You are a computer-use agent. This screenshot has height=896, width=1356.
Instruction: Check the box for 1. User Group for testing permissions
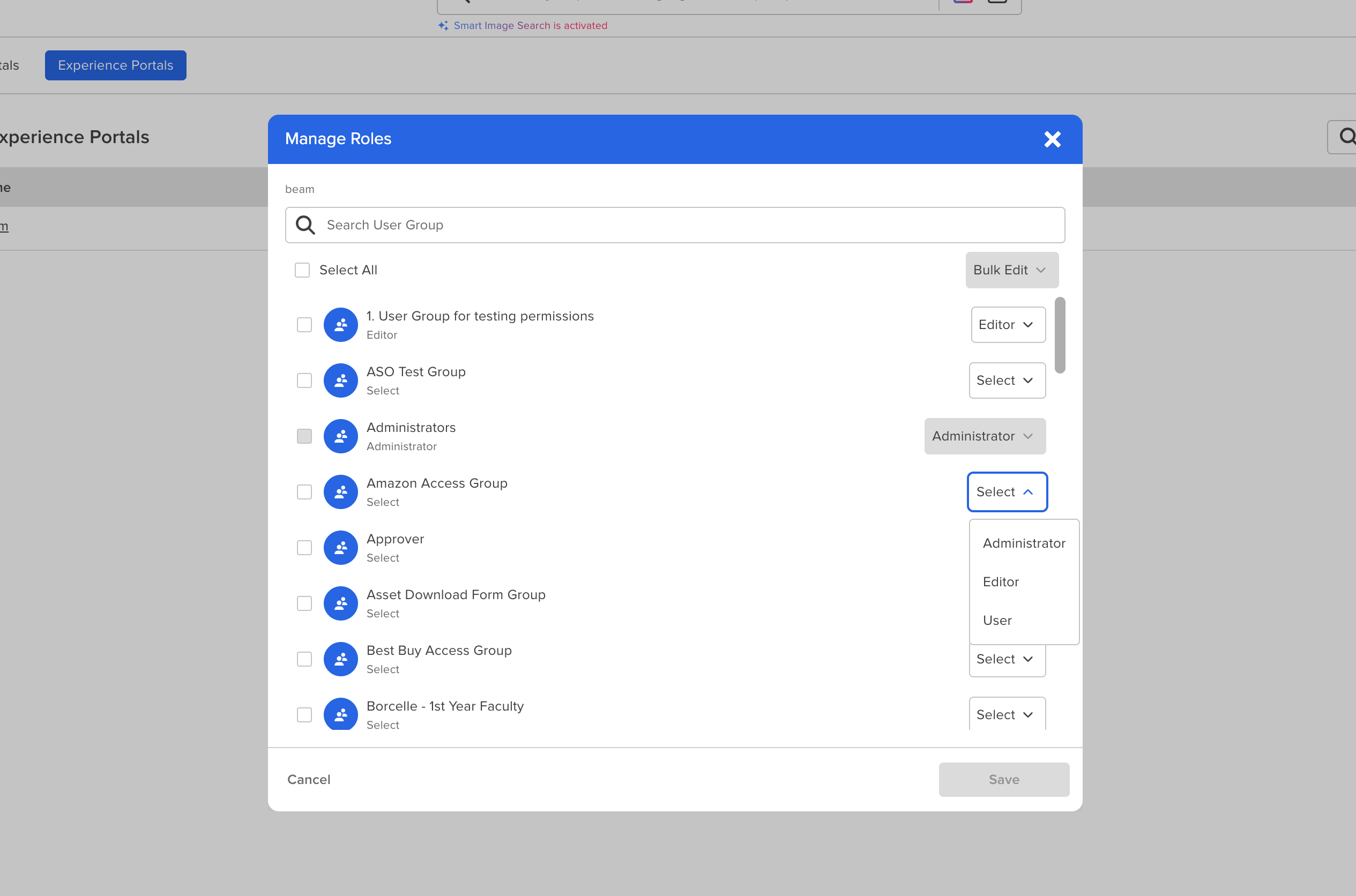(304, 325)
